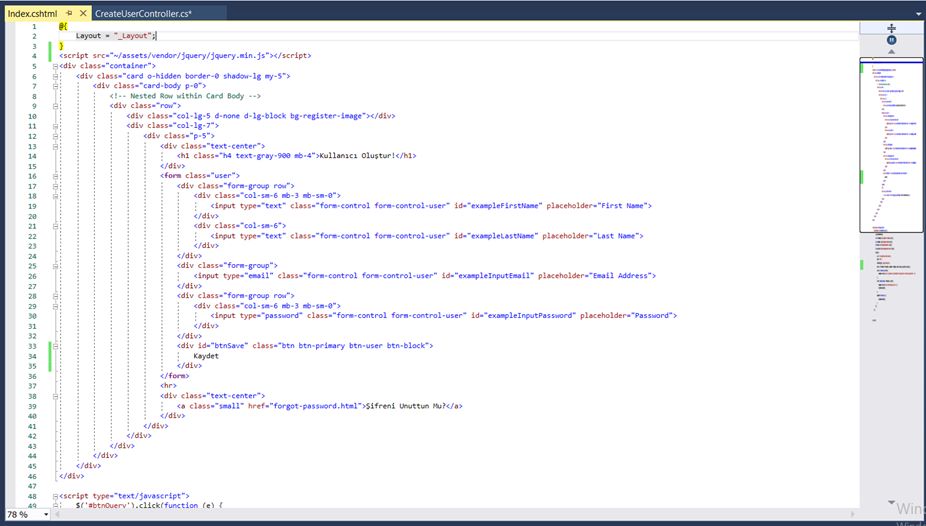Click the forgot-password.html anchor line

point(319,406)
